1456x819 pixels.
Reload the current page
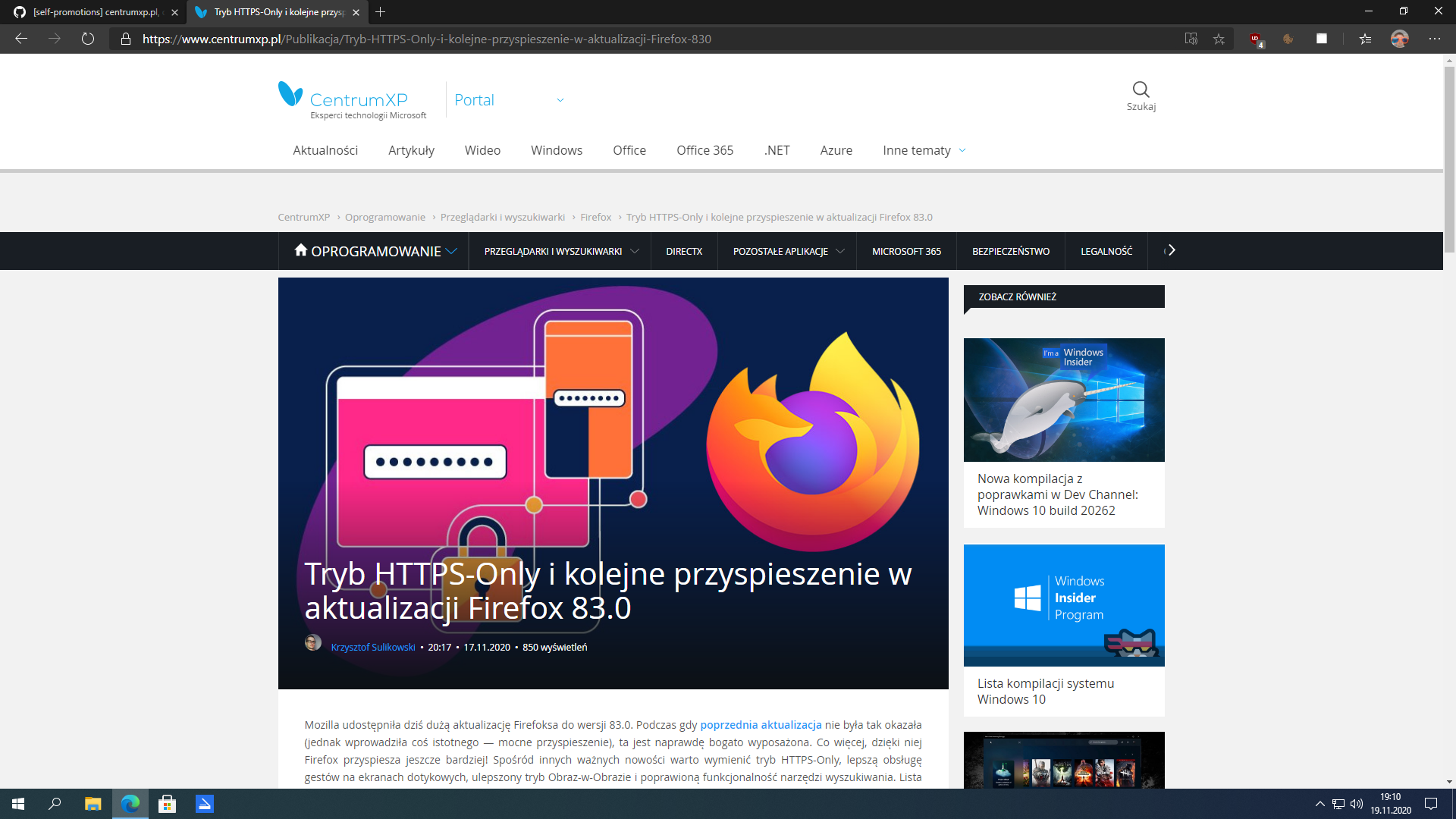click(88, 39)
